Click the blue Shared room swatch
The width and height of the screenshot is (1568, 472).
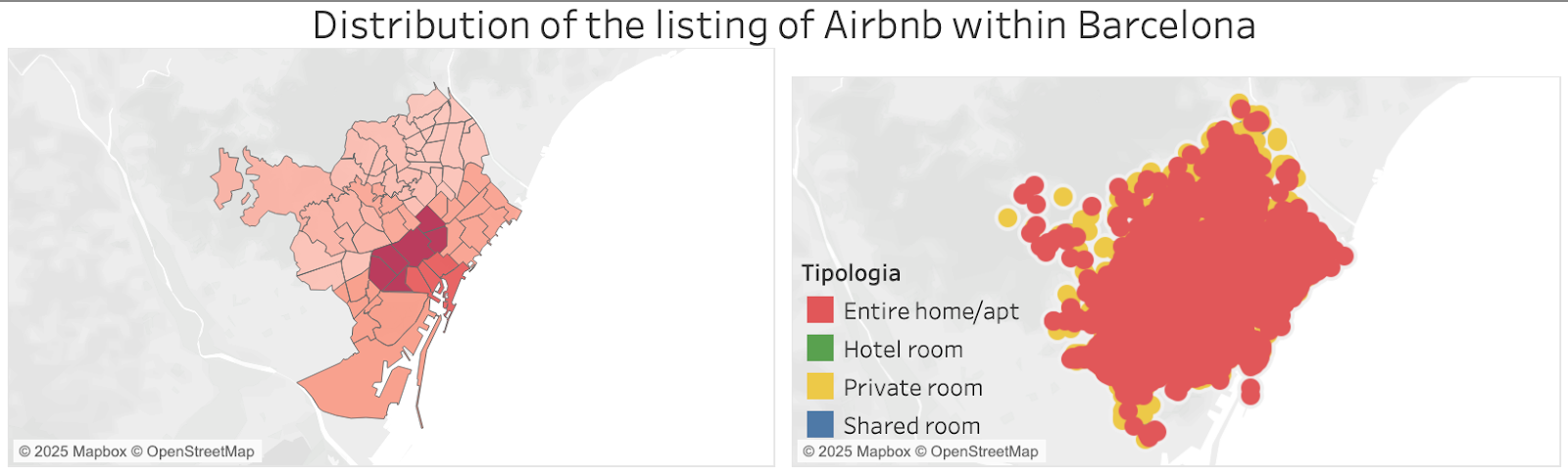(x=819, y=425)
